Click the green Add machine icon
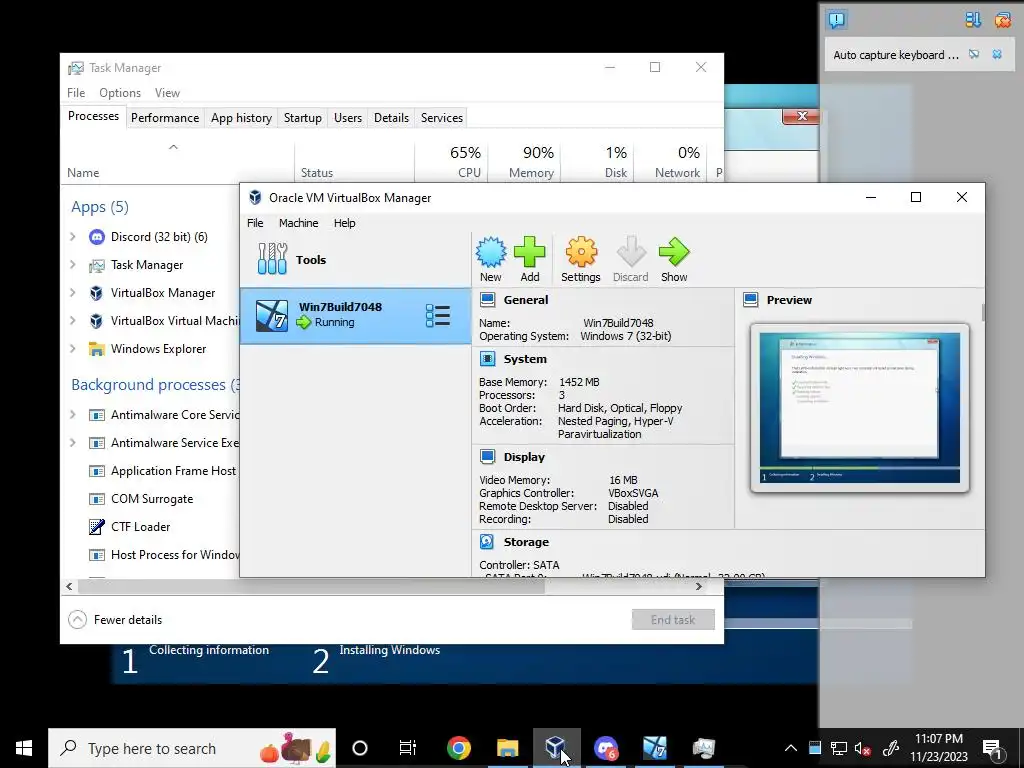The height and width of the screenshot is (768, 1024). 530,260
